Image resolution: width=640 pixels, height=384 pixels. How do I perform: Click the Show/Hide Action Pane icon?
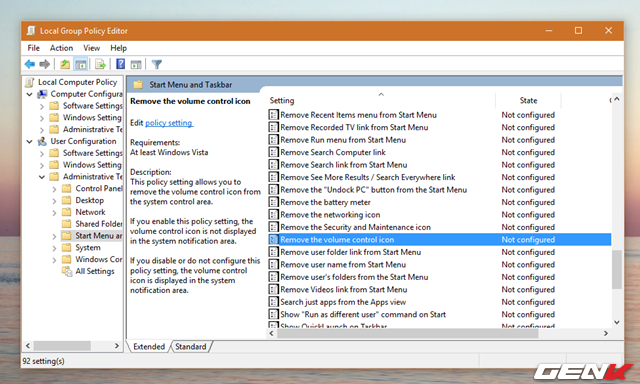pos(136,64)
